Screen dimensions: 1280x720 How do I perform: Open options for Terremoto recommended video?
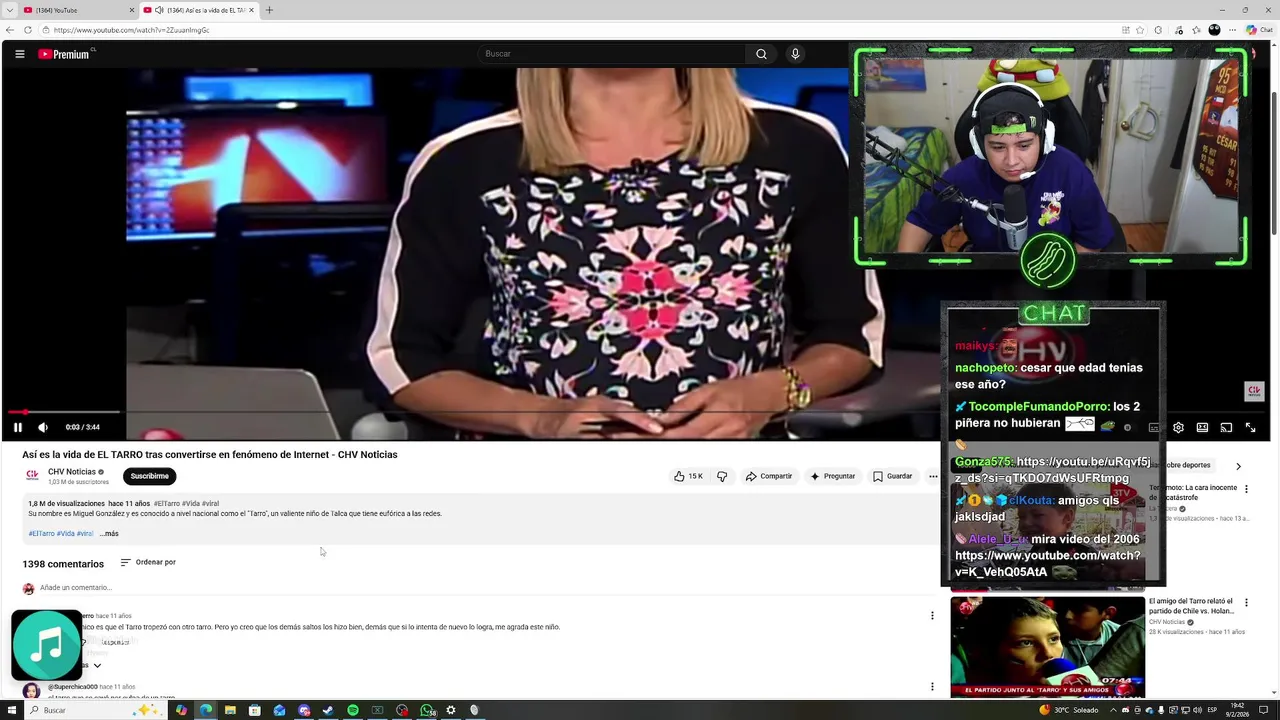click(x=1246, y=489)
